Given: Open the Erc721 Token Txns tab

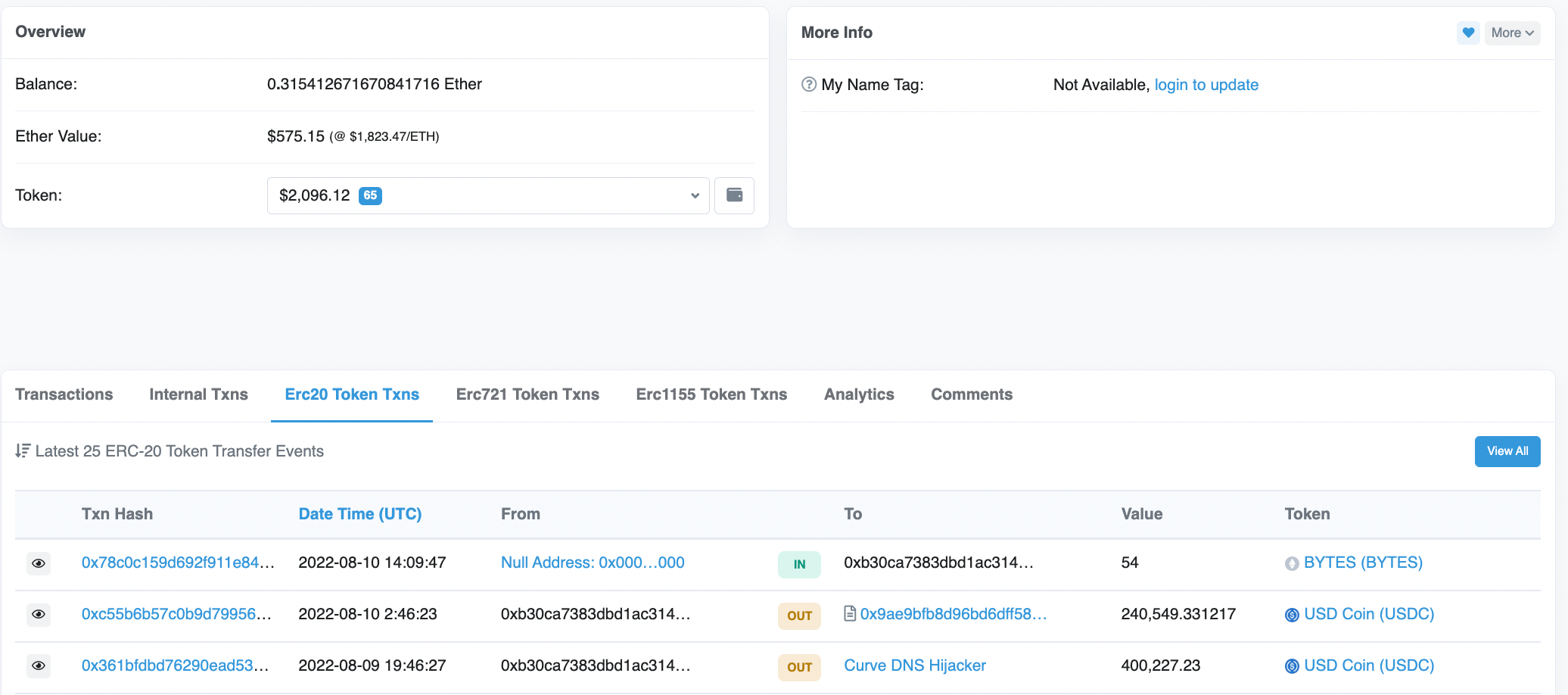Looking at the screenshot, I should [527, 394].
